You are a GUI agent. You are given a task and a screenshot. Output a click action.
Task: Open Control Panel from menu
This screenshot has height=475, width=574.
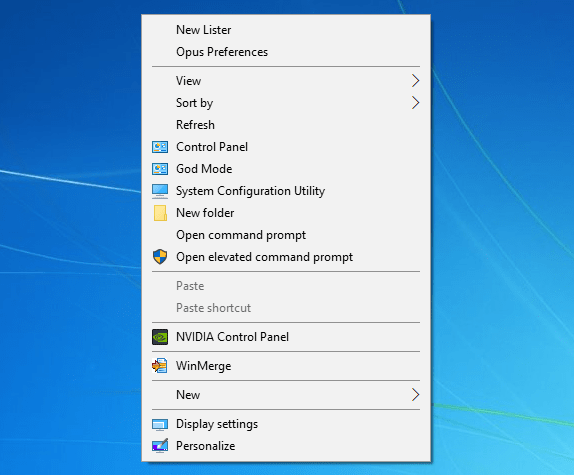pos(286,147)
